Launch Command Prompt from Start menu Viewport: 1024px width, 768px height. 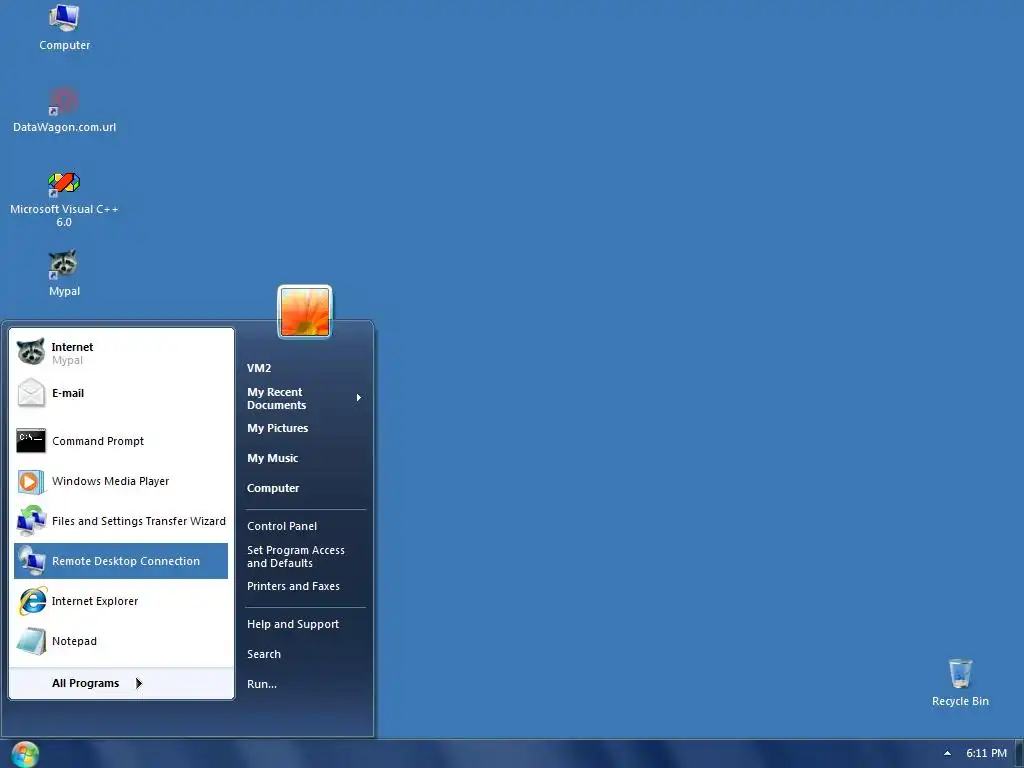121,441
